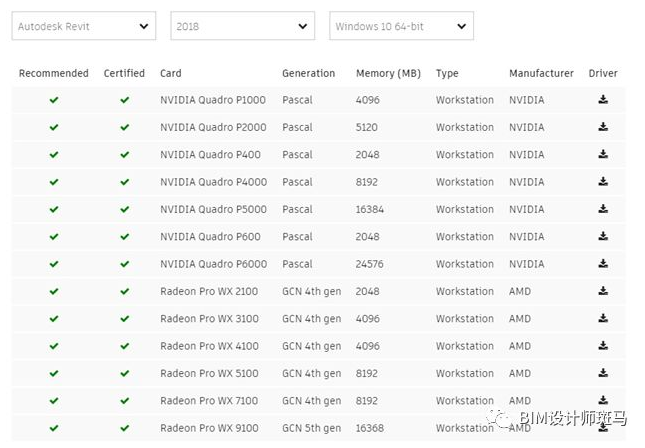Viewport: 645px width, 448px height.
Task: Click the Card column header
Action: (x=171, y=73)
